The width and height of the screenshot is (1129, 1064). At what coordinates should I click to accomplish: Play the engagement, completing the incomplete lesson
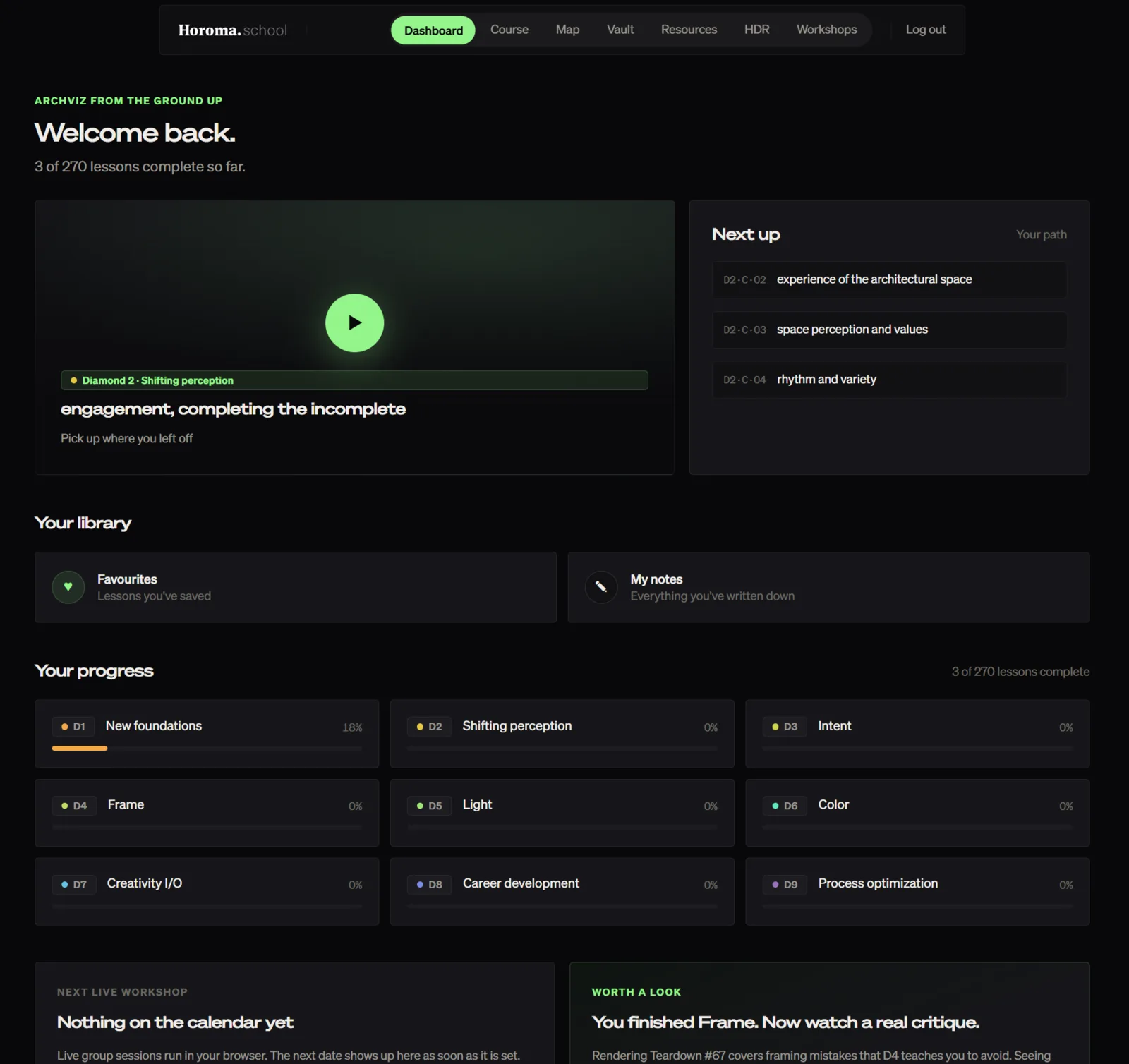354,322
